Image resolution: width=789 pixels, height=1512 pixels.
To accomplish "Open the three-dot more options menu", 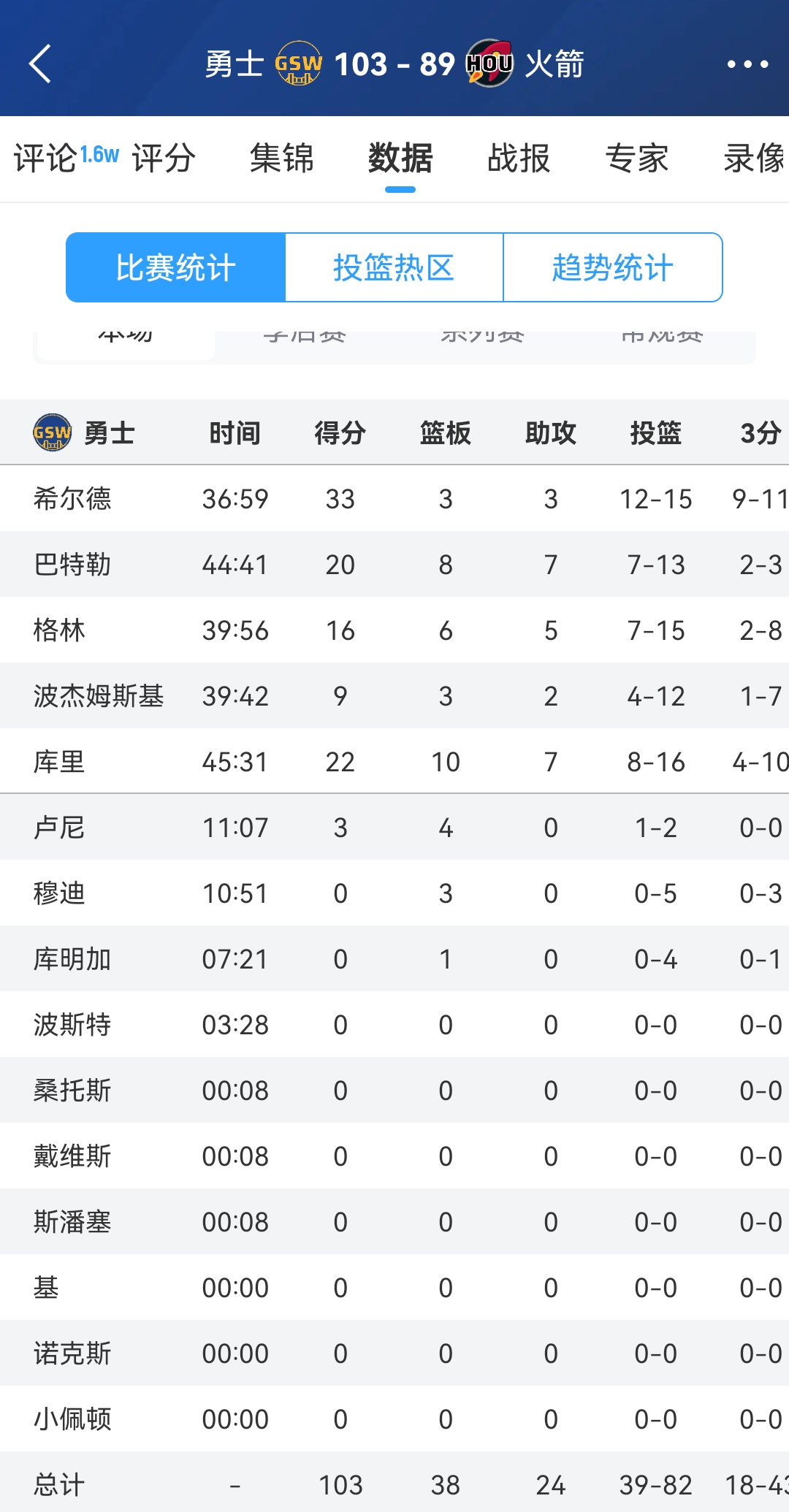I will [746, 64].
